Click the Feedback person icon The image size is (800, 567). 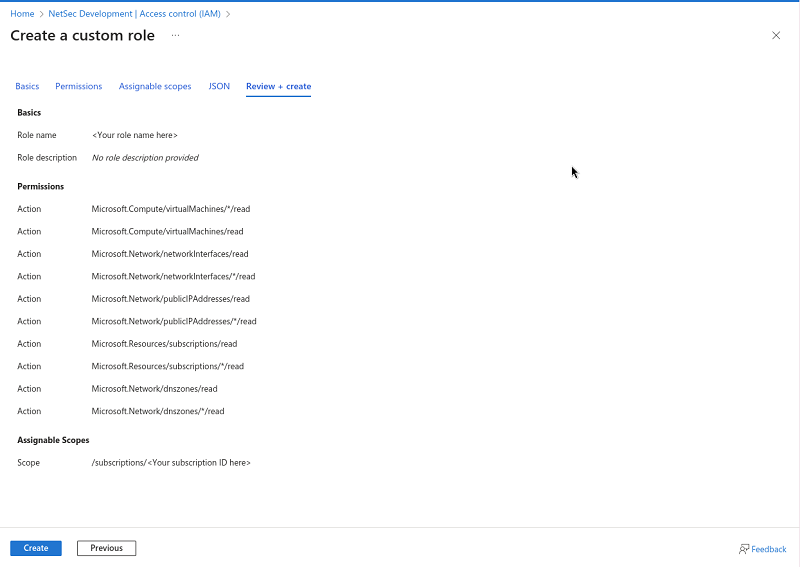click(x=744, y=549)
